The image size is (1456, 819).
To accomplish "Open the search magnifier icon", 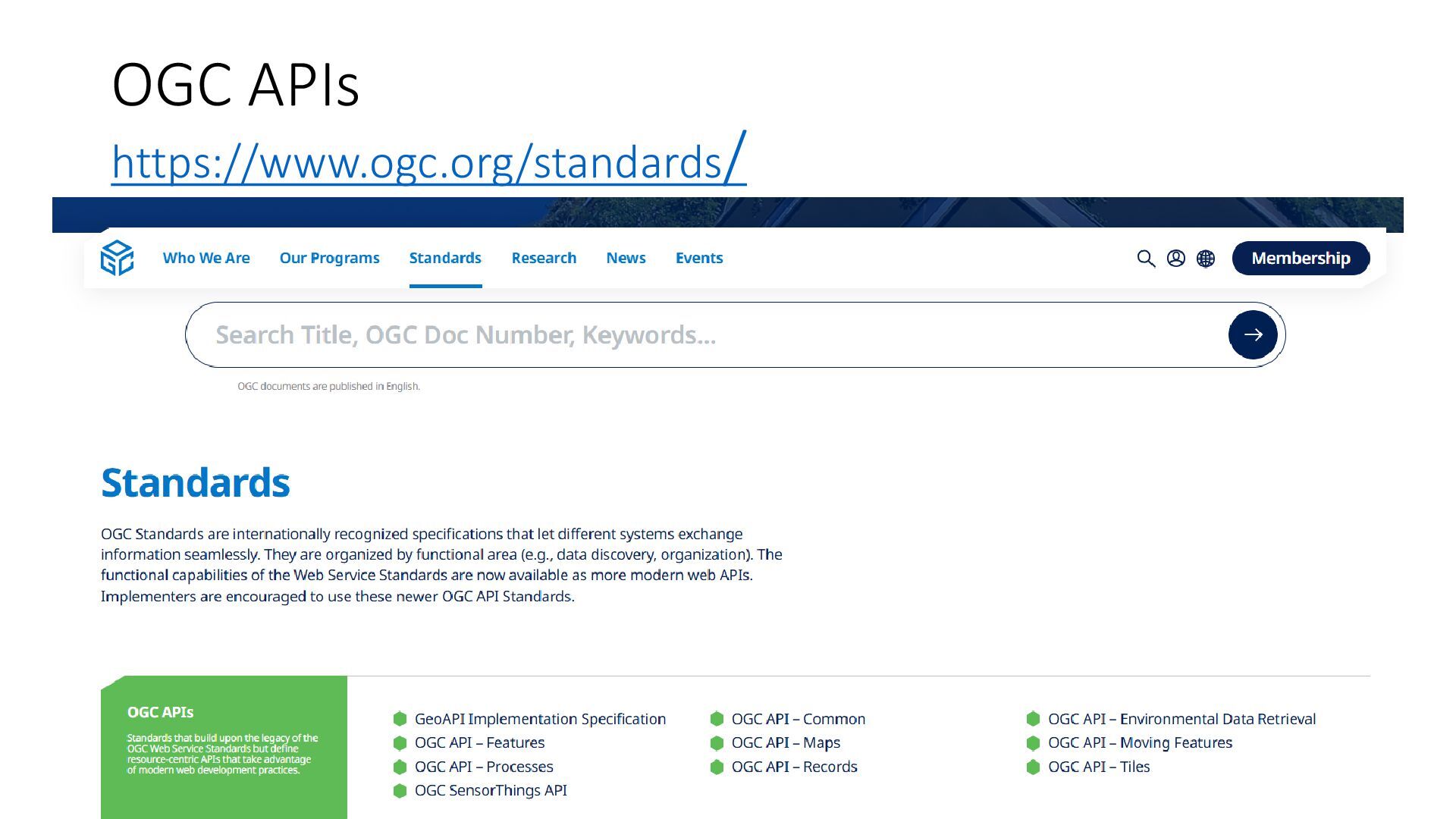I will (1146, 259).
